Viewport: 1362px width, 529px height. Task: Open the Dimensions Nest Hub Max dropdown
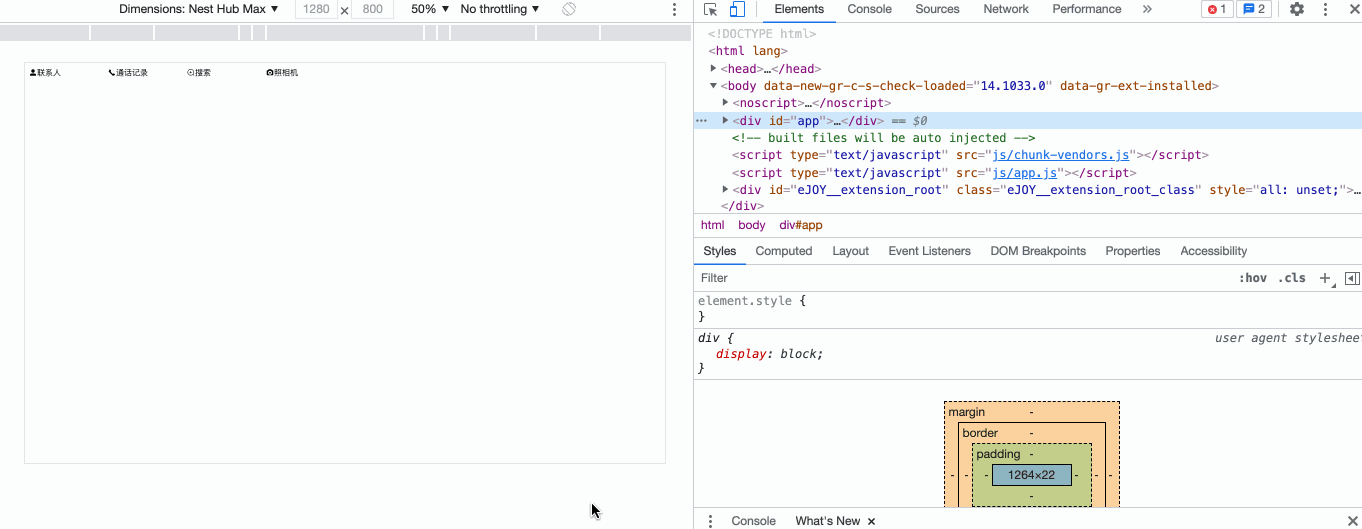click(x=198, y=9)
